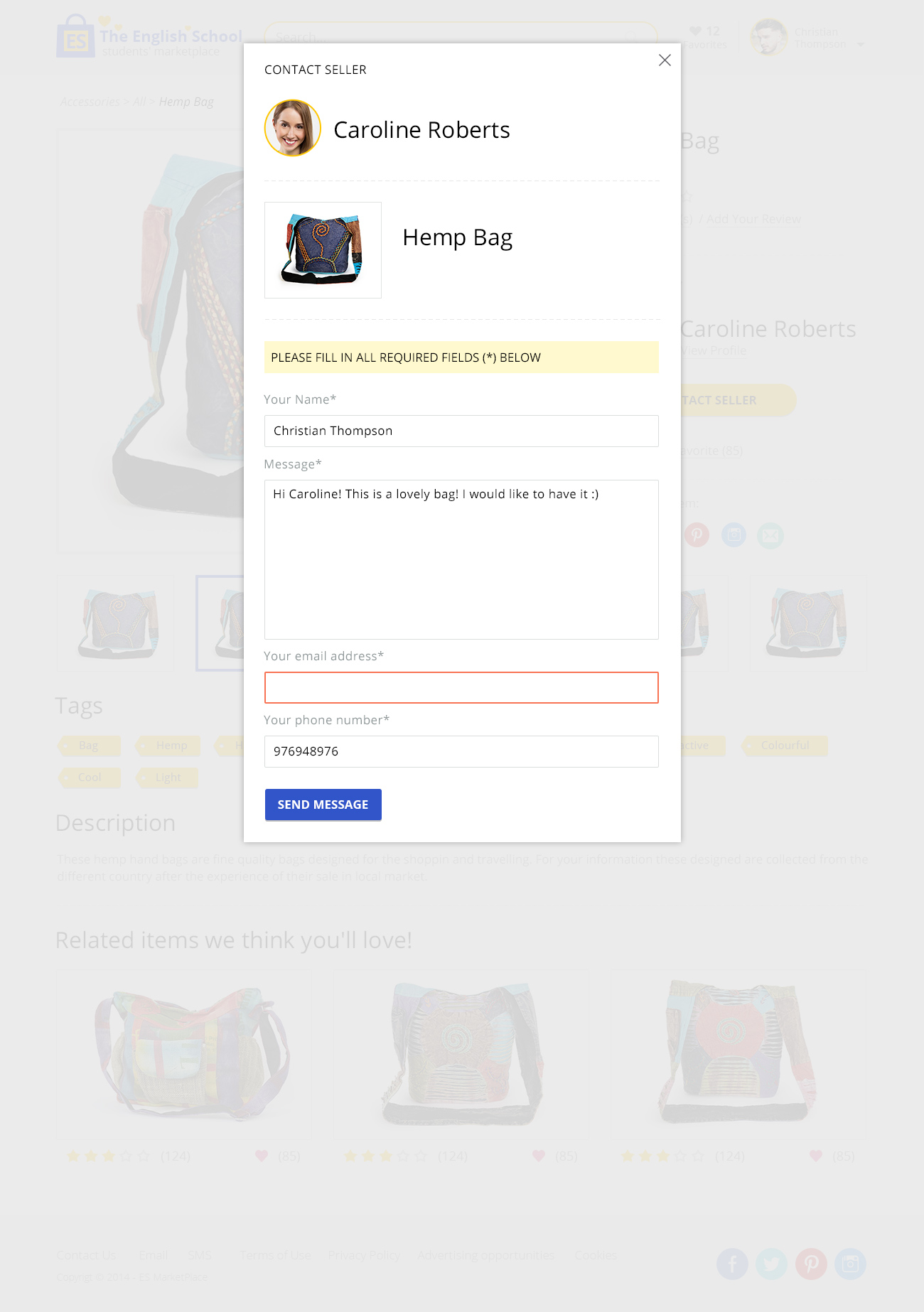Screen dimensions: 924x1312
Task: Click the phone number field
Action: (x=461, y=751)
